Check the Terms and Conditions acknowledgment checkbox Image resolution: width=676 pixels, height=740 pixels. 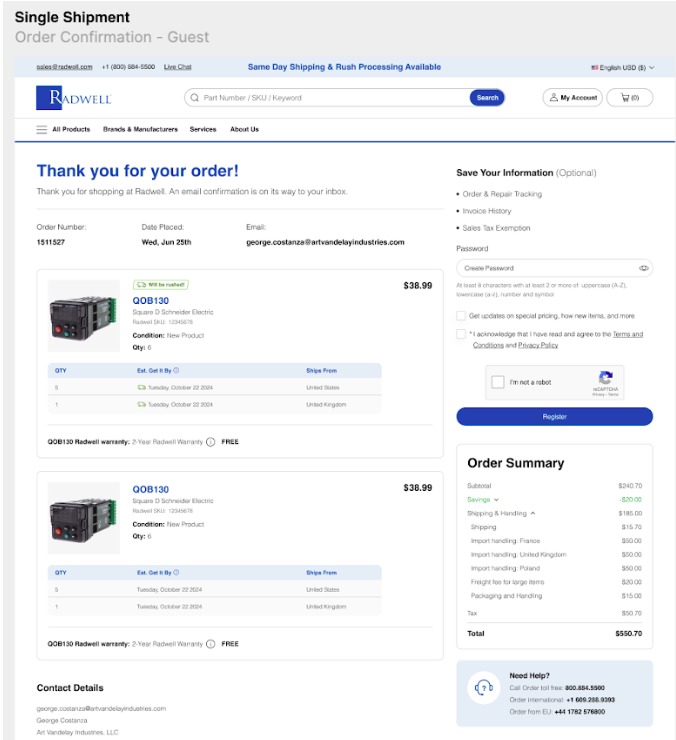coord(461,334)
